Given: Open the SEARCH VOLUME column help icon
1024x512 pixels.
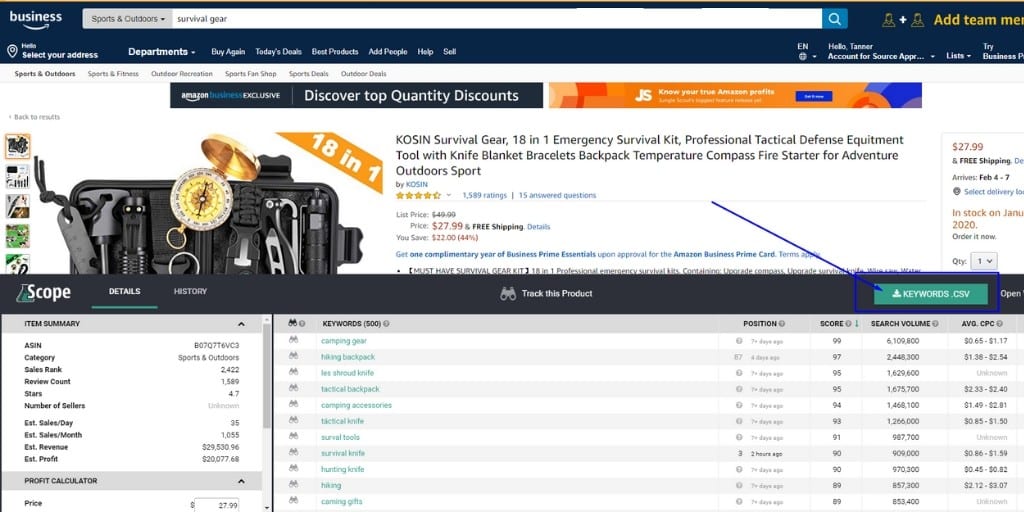Looking at the screenshot, I should [935, 324].
